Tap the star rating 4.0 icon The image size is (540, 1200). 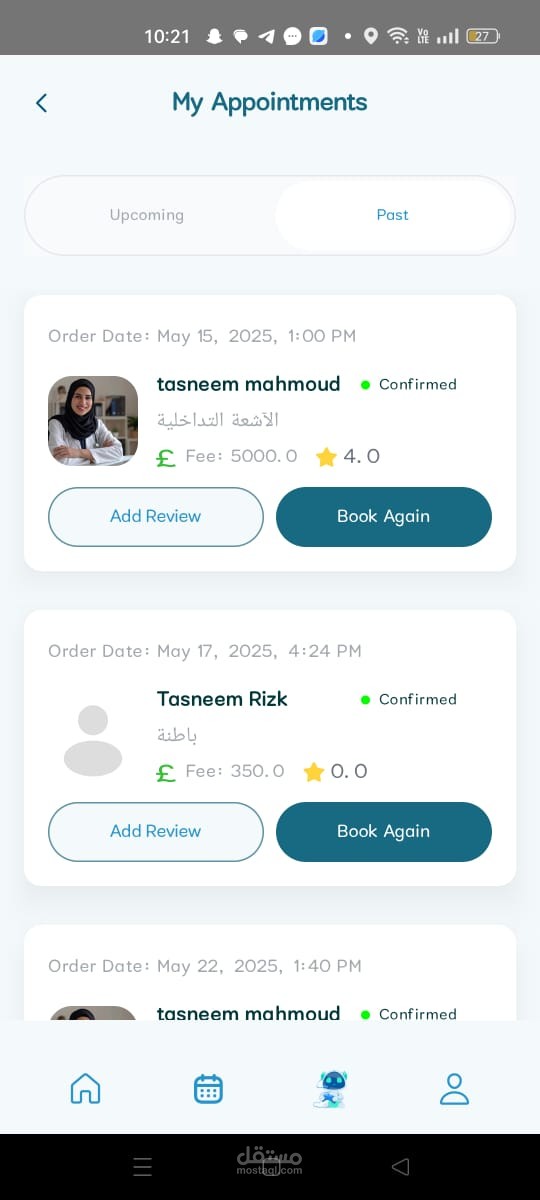tap(326, 457)
